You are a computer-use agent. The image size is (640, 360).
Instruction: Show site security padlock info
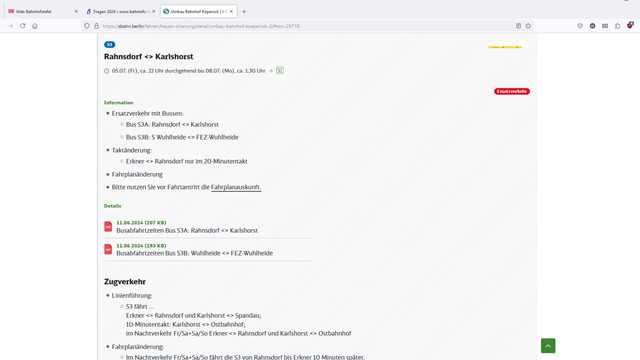[96, 26]
